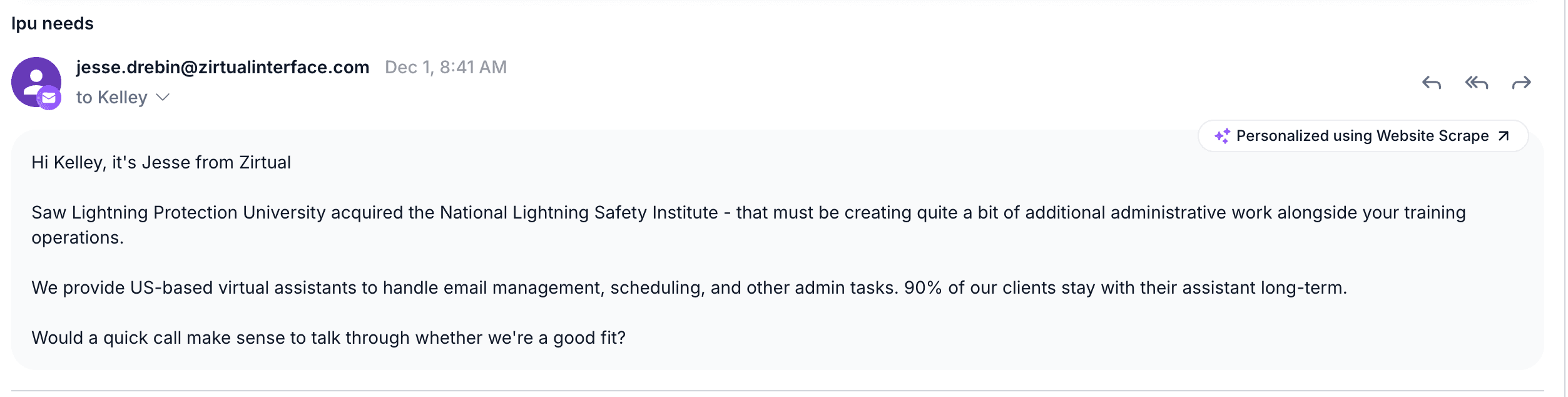Click the reply arrow icon
This screenshot has height=397, width=1568.
pyautogui.click(x=1431, y=83)
